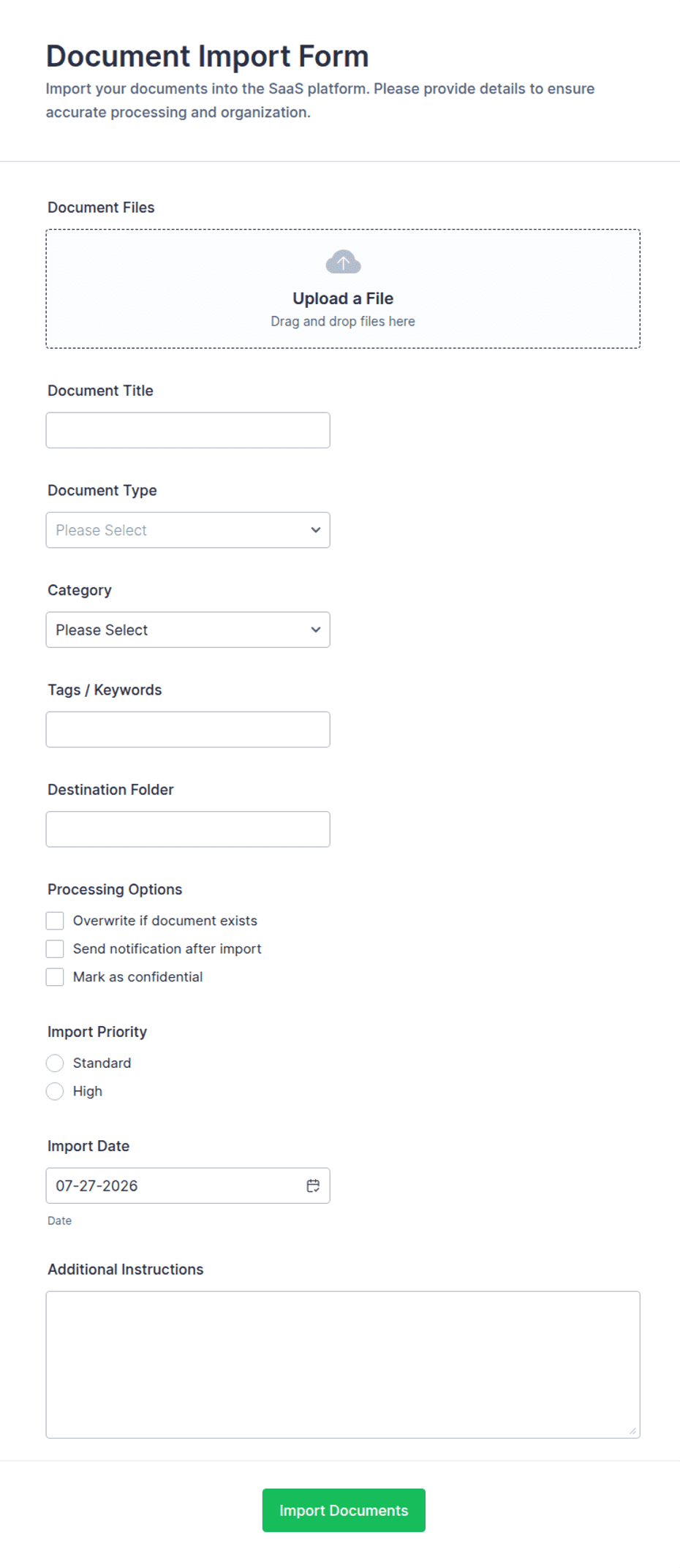Expand the Category select box

click(x=188, y=630)
